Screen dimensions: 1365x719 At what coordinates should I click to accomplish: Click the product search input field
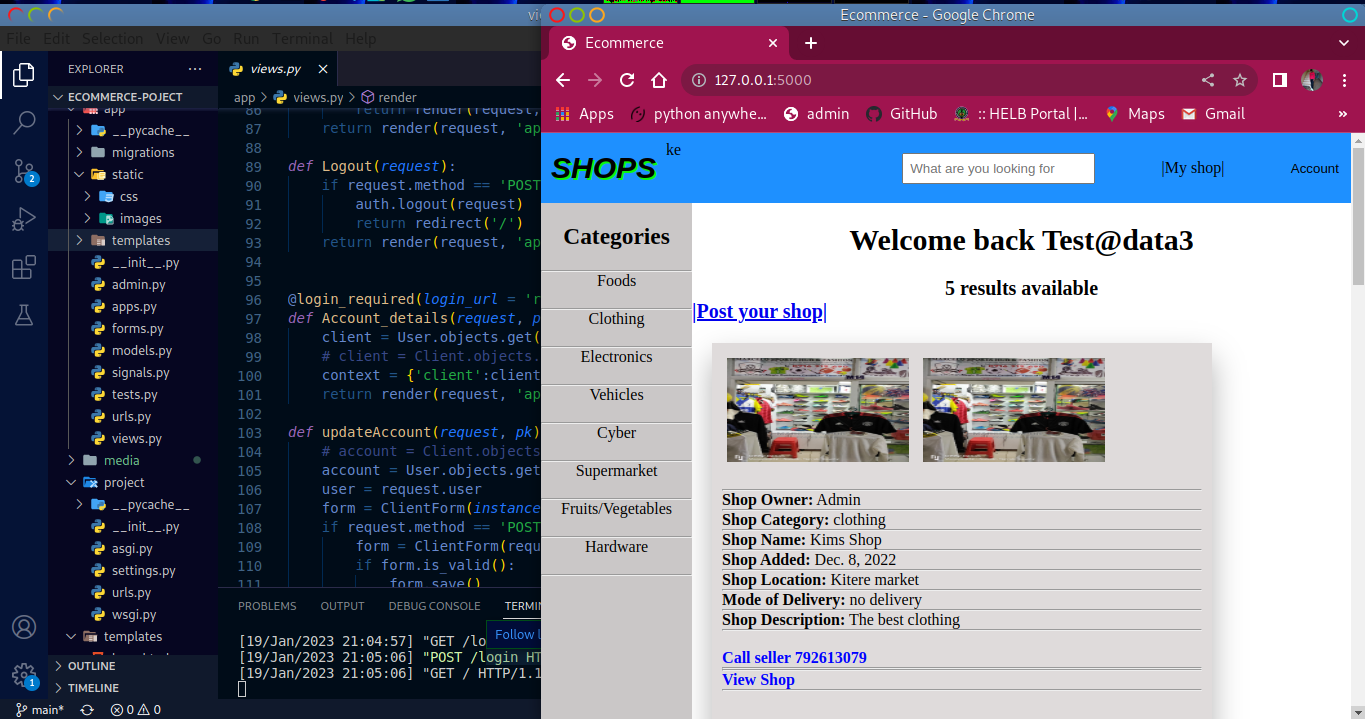[x=998, y=168]
